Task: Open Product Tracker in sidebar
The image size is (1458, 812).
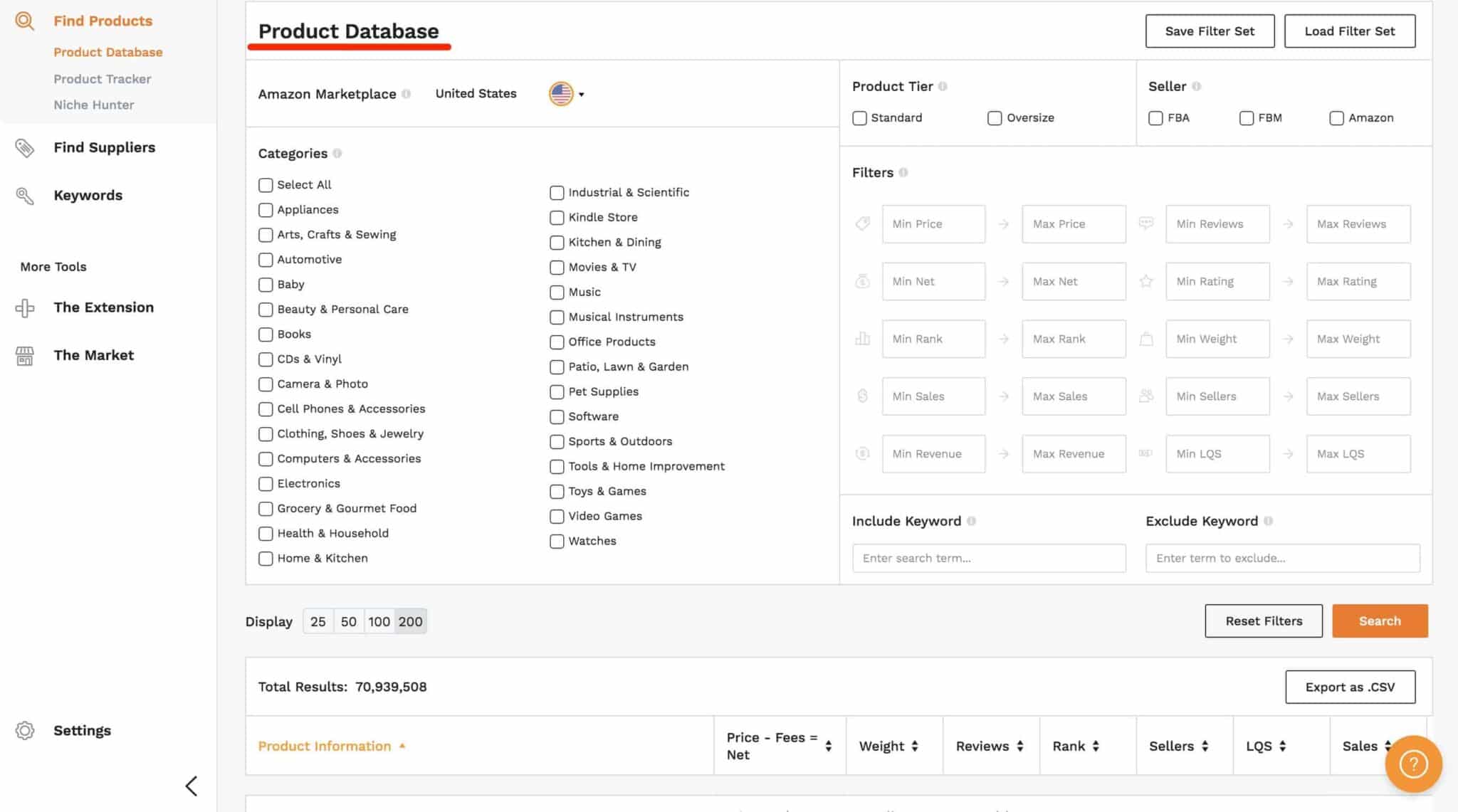Action: (103, 79)
